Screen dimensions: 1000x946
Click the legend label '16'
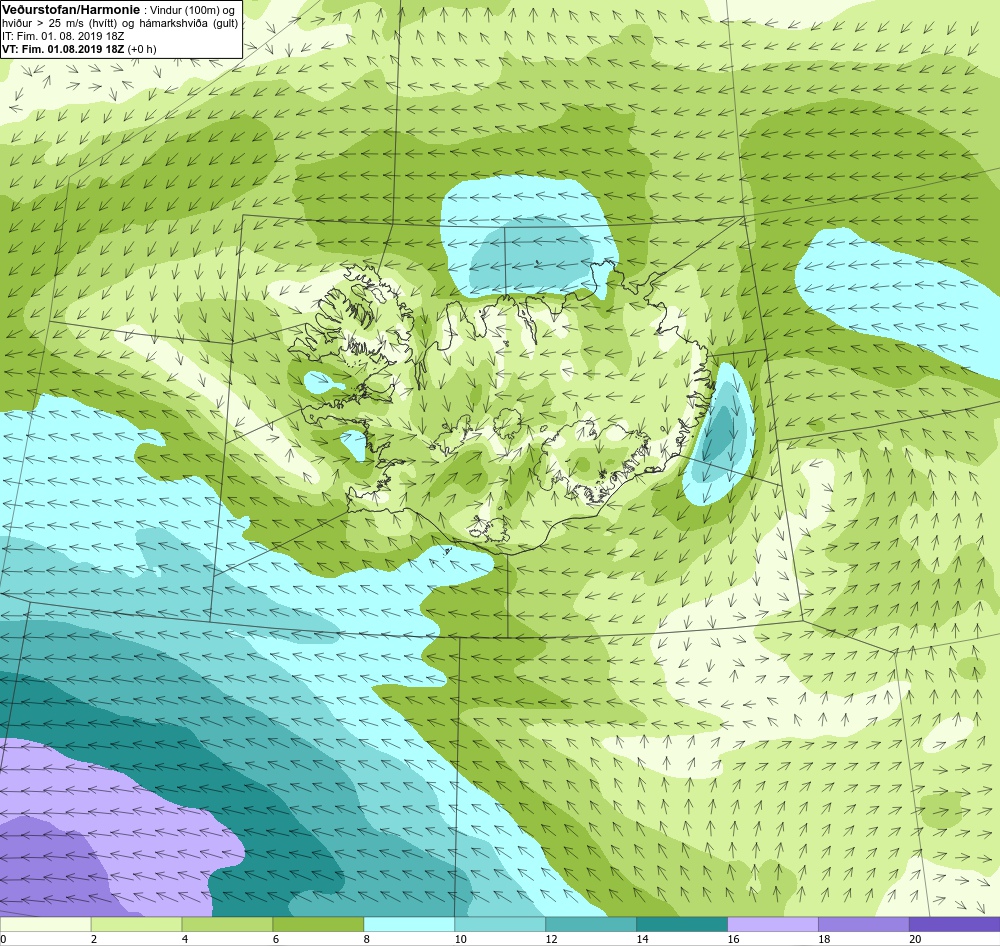pos(733,939)
